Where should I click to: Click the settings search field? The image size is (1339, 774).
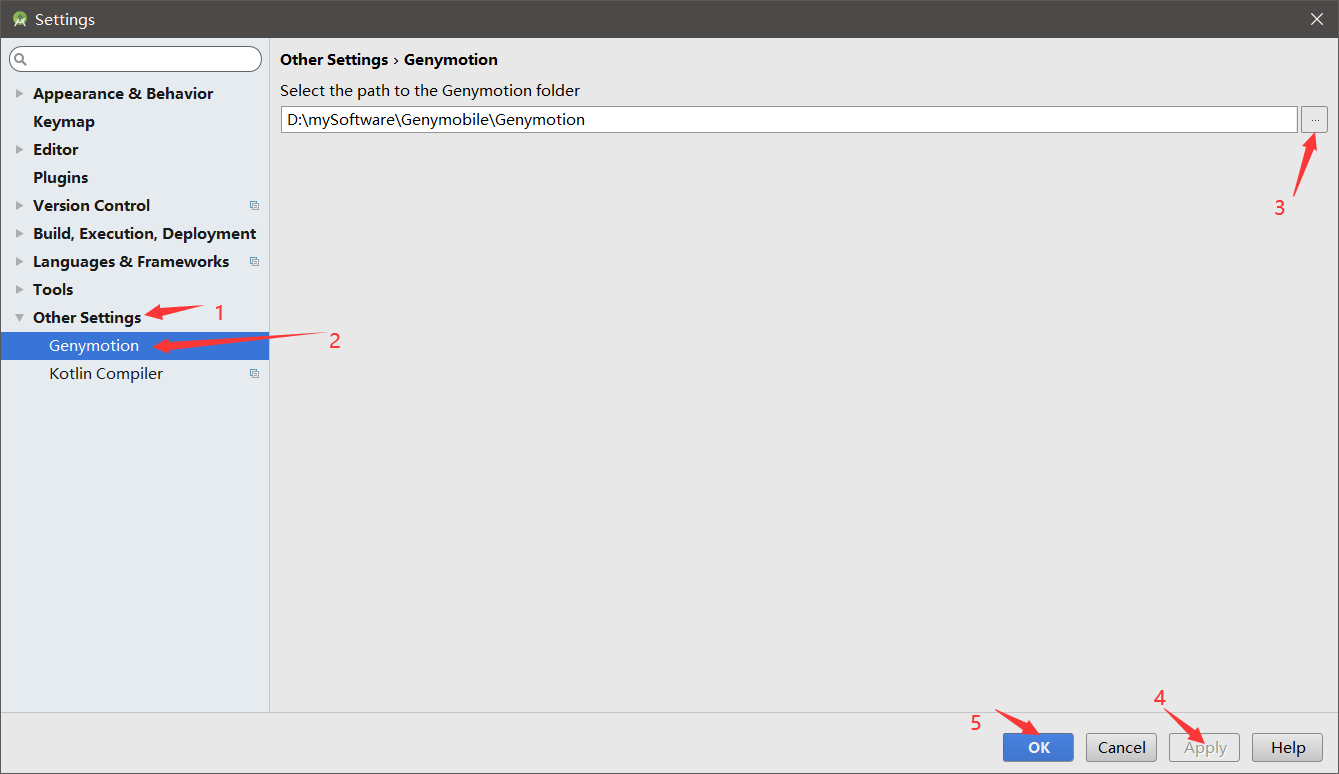tap(135, 59)
